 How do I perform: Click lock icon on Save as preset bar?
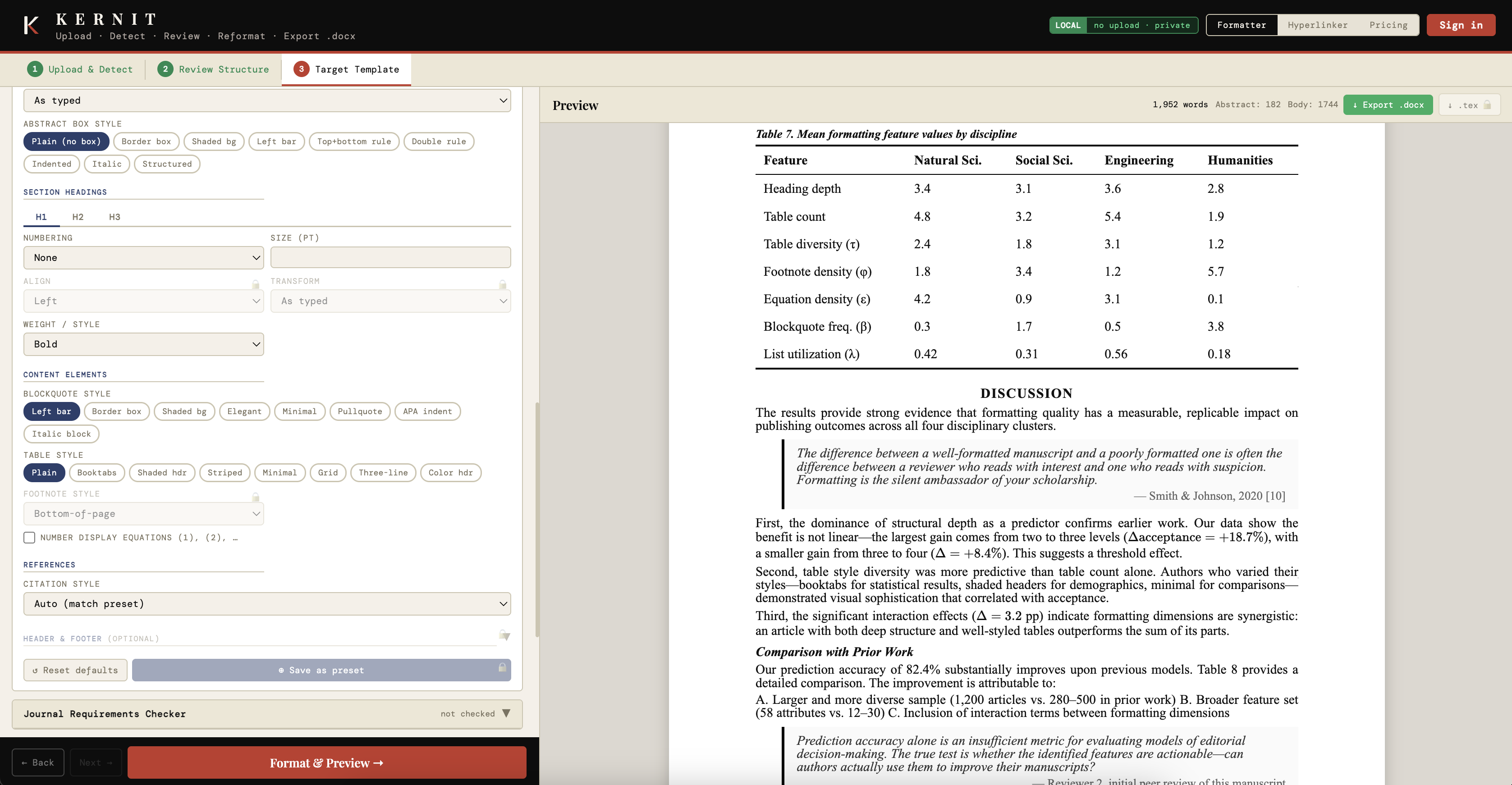503,668
